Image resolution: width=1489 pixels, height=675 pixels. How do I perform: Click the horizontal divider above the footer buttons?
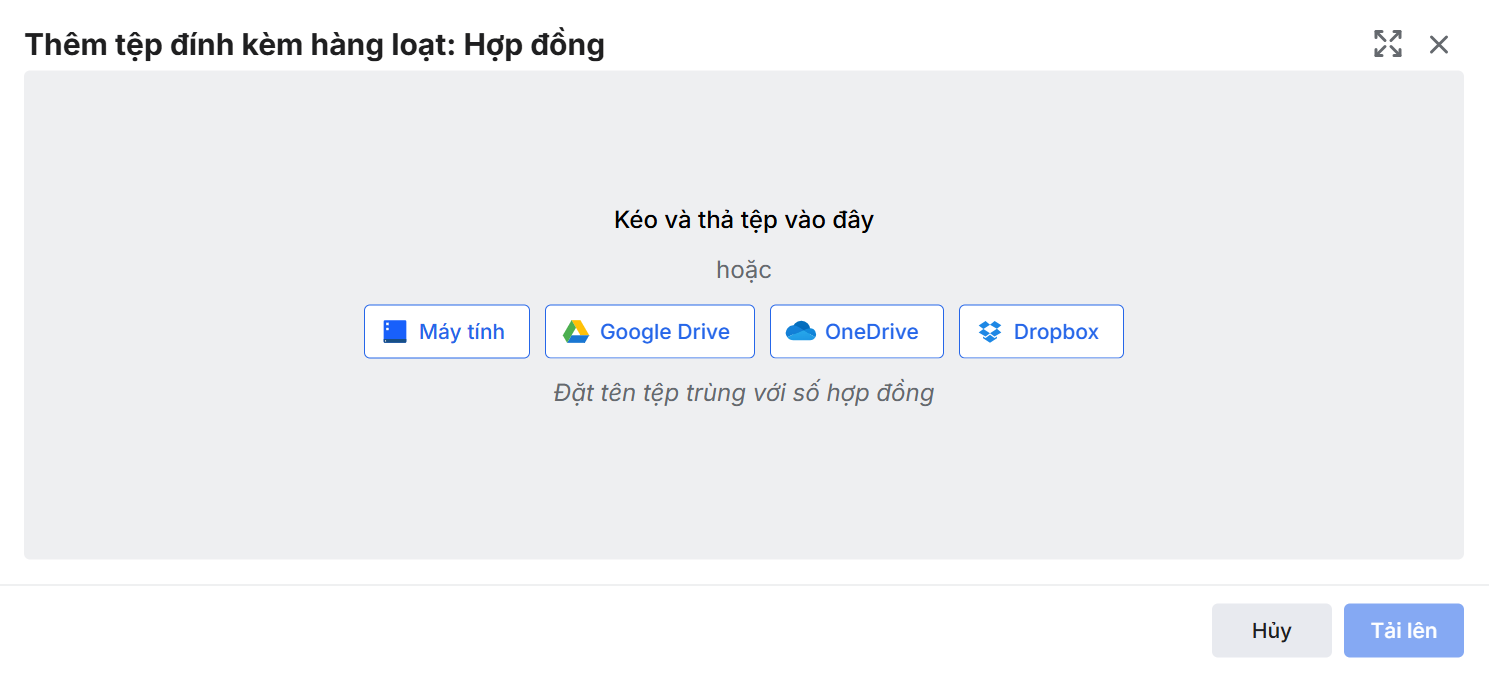coord(744,585)
